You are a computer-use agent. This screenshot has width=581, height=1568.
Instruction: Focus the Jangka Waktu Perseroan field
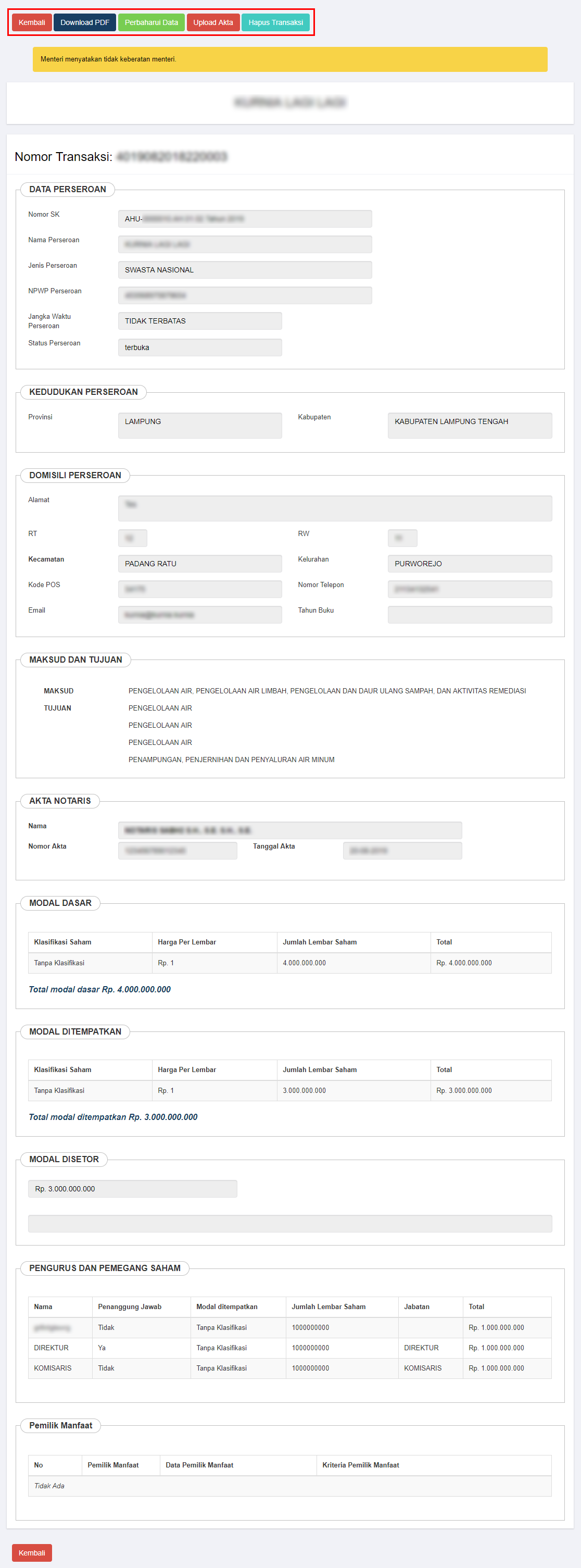(x=199, y=321)
